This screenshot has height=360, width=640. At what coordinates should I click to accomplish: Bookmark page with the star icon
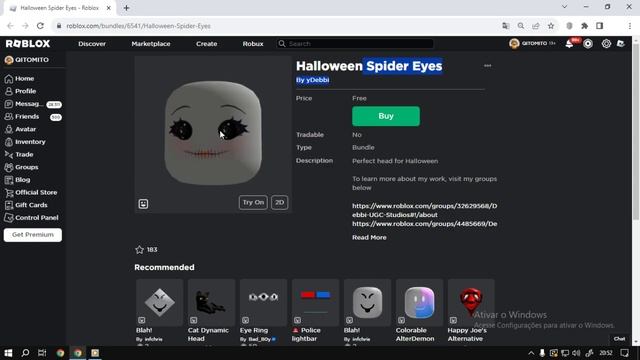tap(551, 26)
